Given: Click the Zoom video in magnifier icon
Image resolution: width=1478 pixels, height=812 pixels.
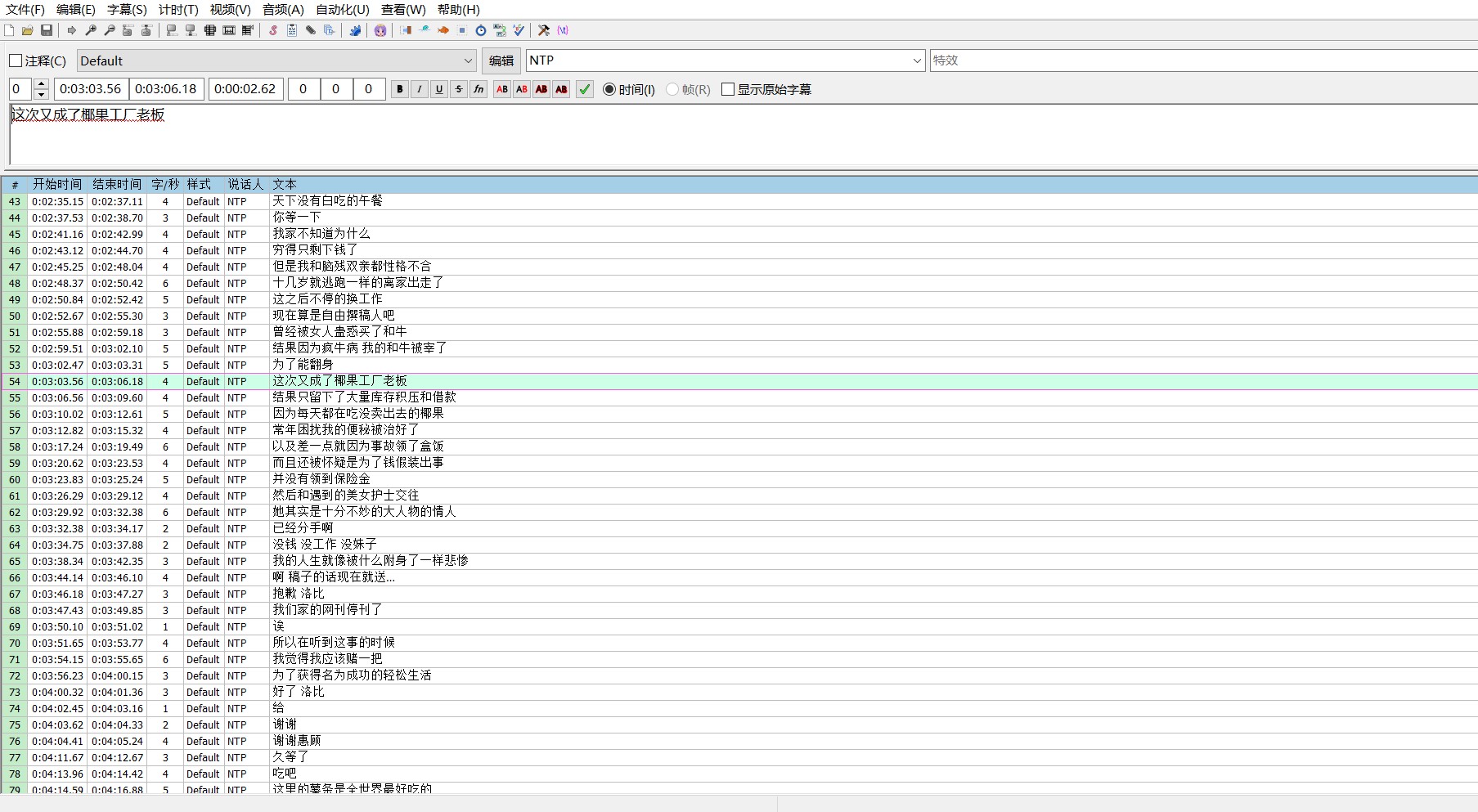Looking at the screenshot, I should tap(91, 30).
